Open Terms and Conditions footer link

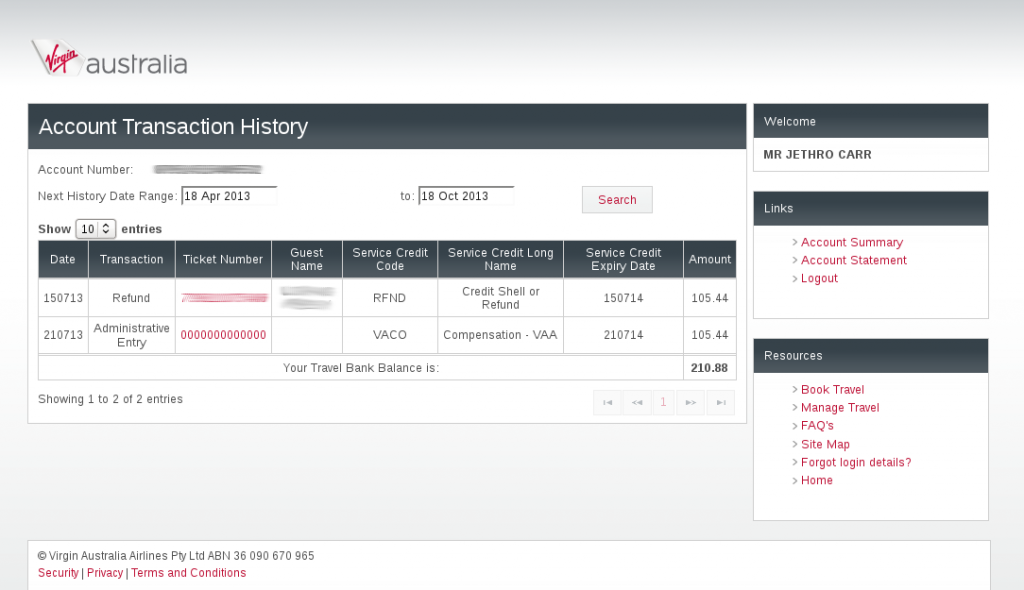click(x=188, y=573)
